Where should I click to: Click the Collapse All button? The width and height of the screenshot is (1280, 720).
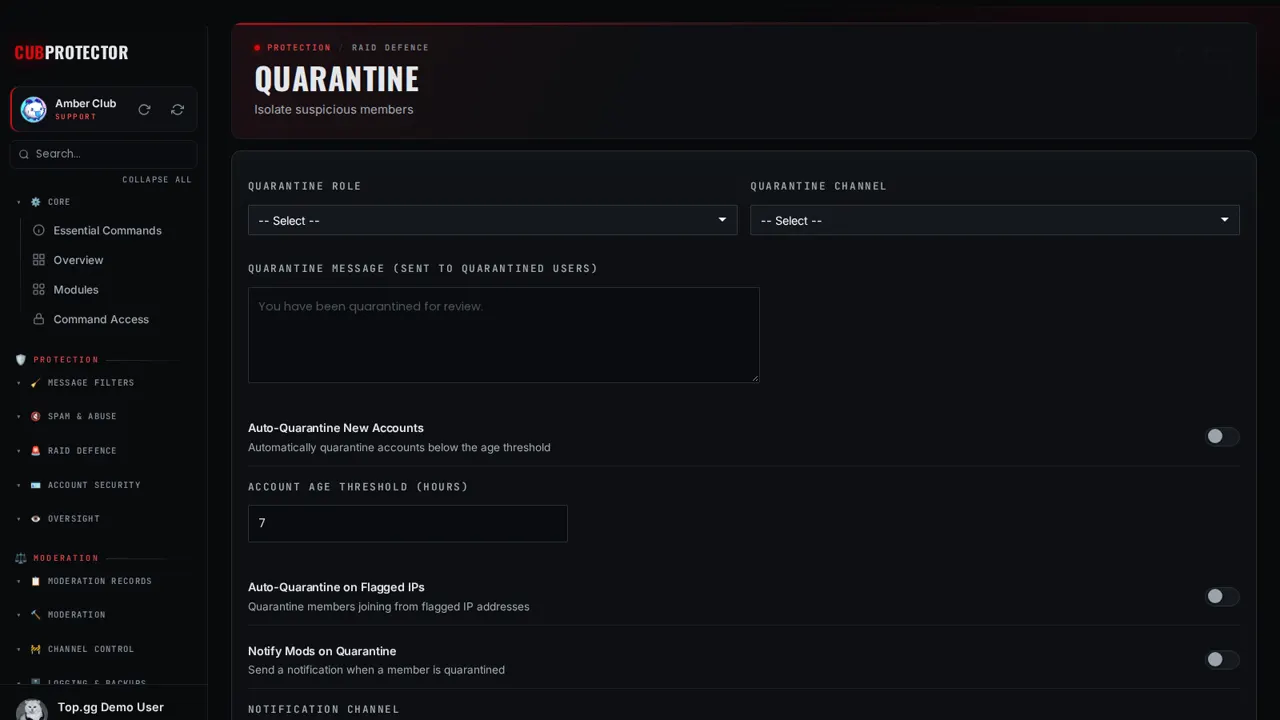(157, 180)
